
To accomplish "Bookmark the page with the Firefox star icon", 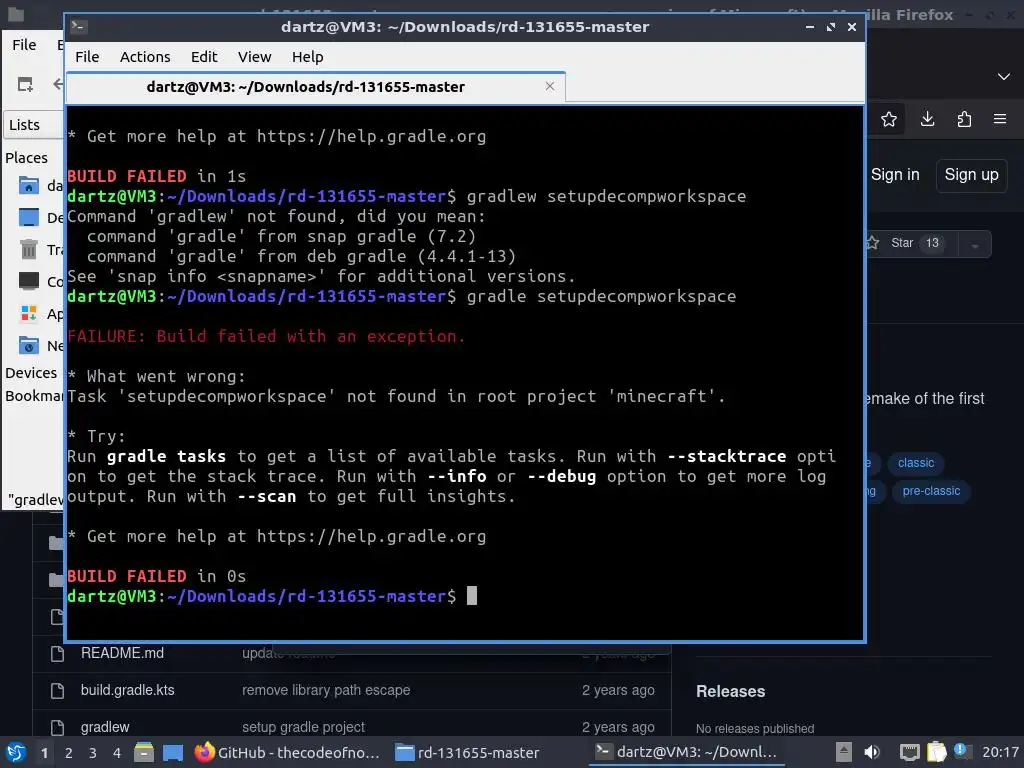I will pyautogui.click(x=889, y=120).
